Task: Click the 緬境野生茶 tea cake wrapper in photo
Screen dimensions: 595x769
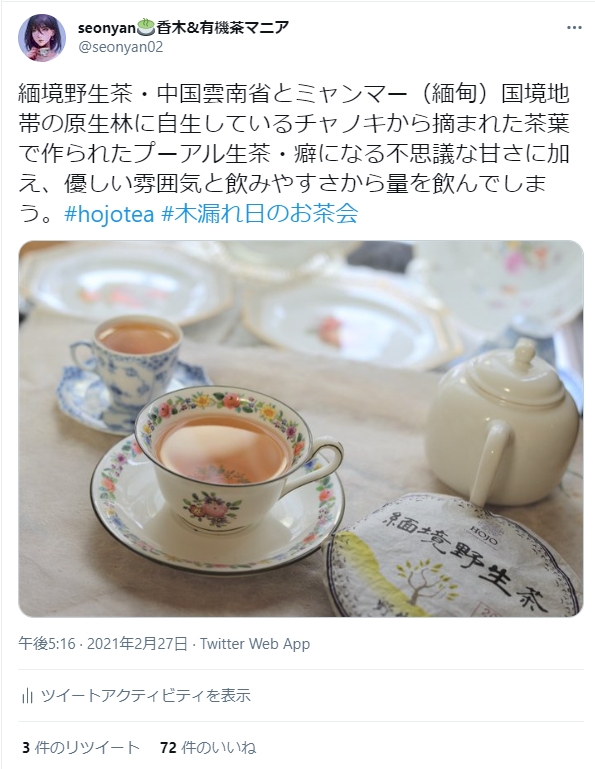Action: 456,557
